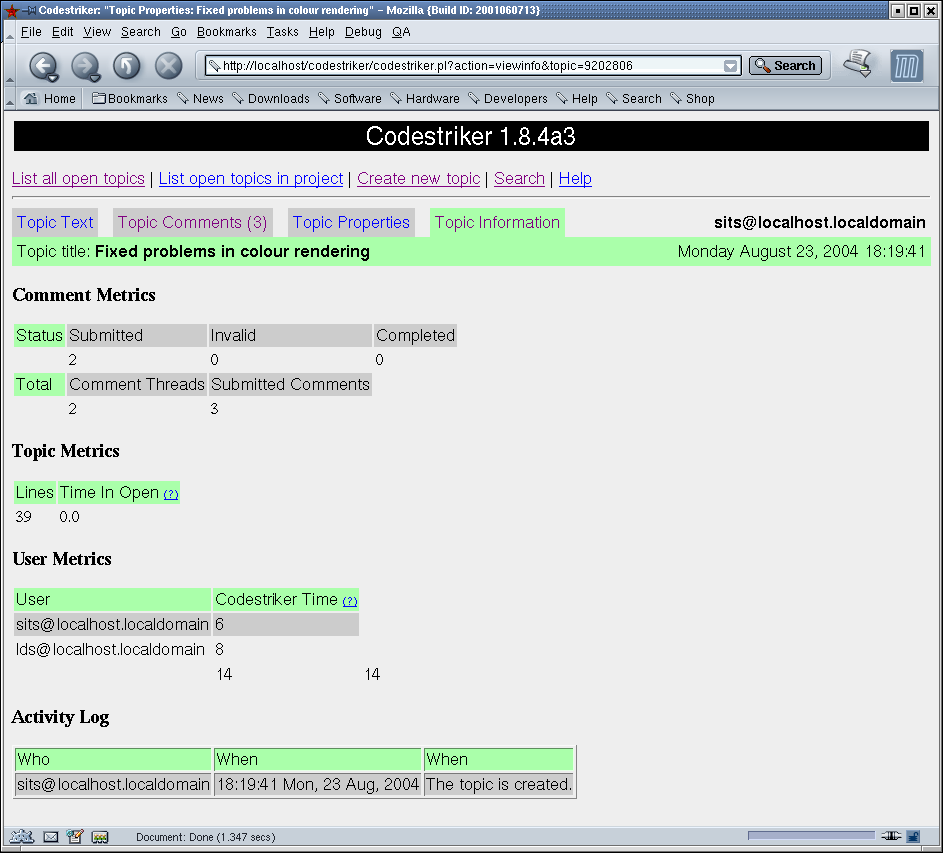Image resolution: width=943 pixels, height=853 pixels.
Task: Click the Back navigation button
Action: click(42, 67)
